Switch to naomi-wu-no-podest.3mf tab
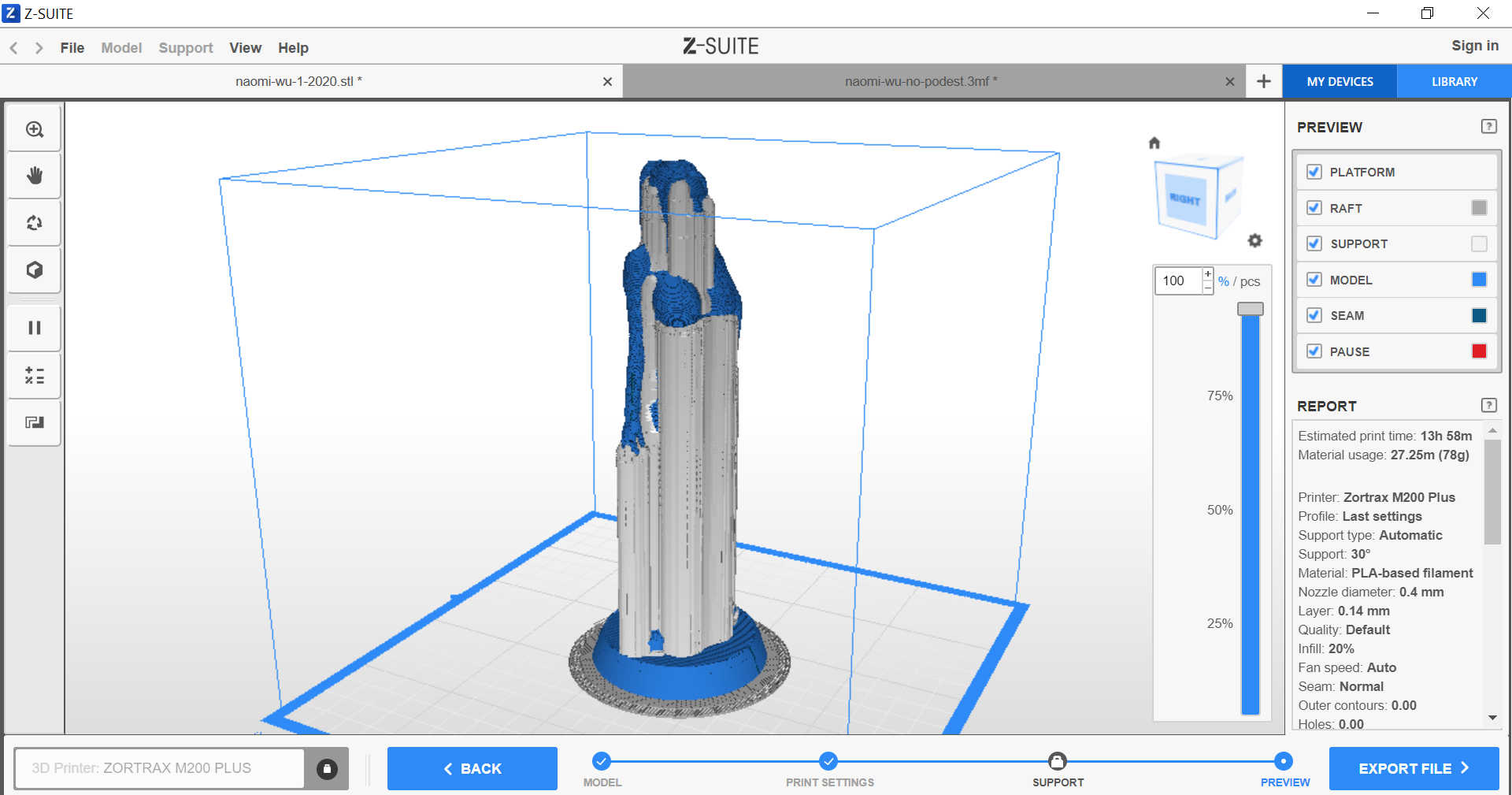The width and height of the screenshot is (1512, 795). point(920,81)
